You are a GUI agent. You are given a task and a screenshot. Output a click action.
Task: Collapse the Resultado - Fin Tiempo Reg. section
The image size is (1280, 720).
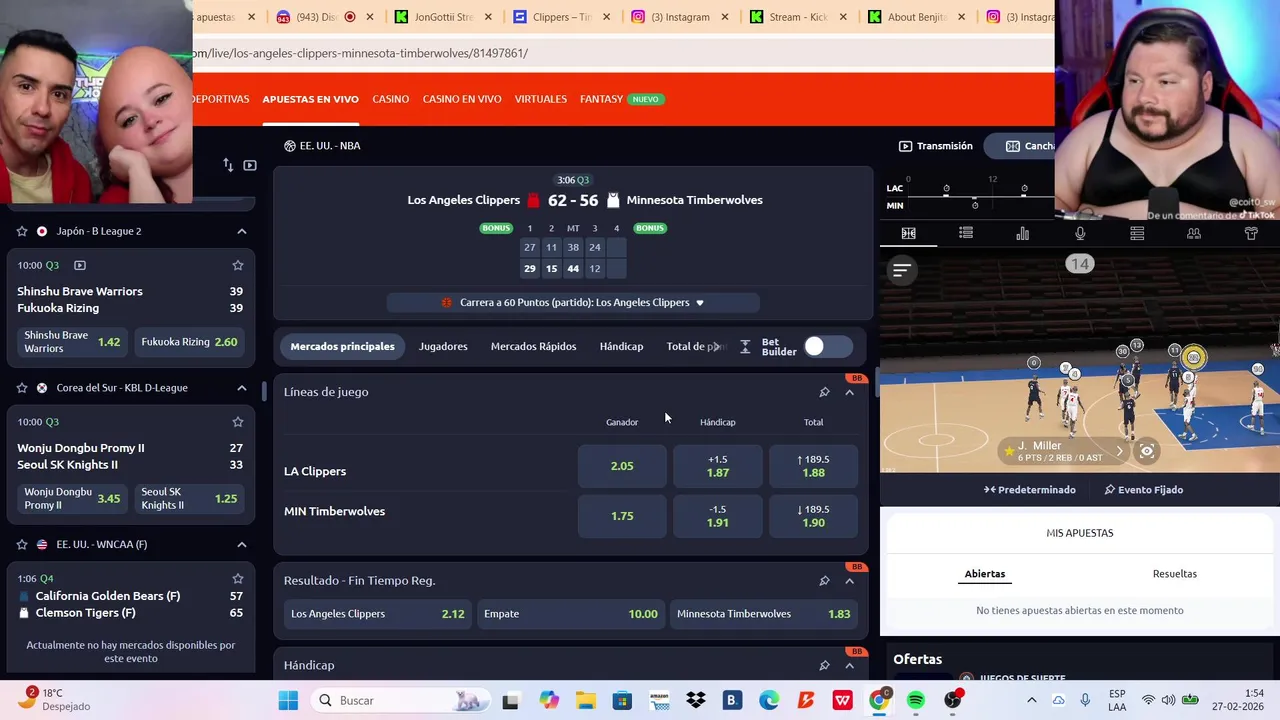850,581
